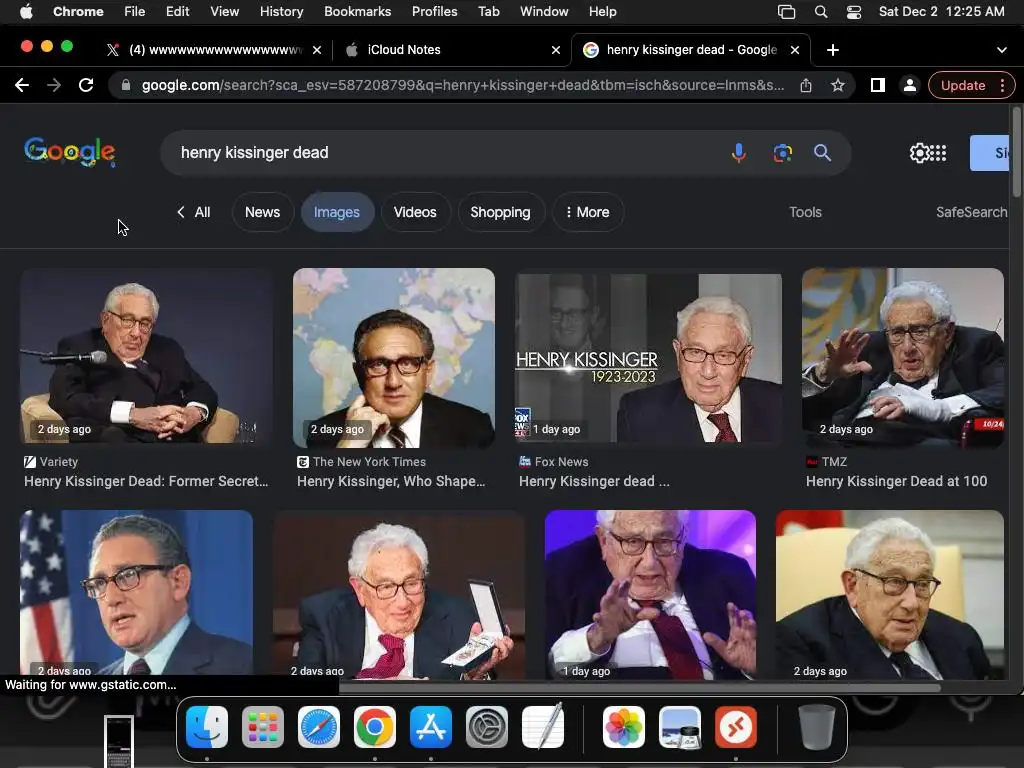Open System Settings from the Dock

(x=487, y=727)
